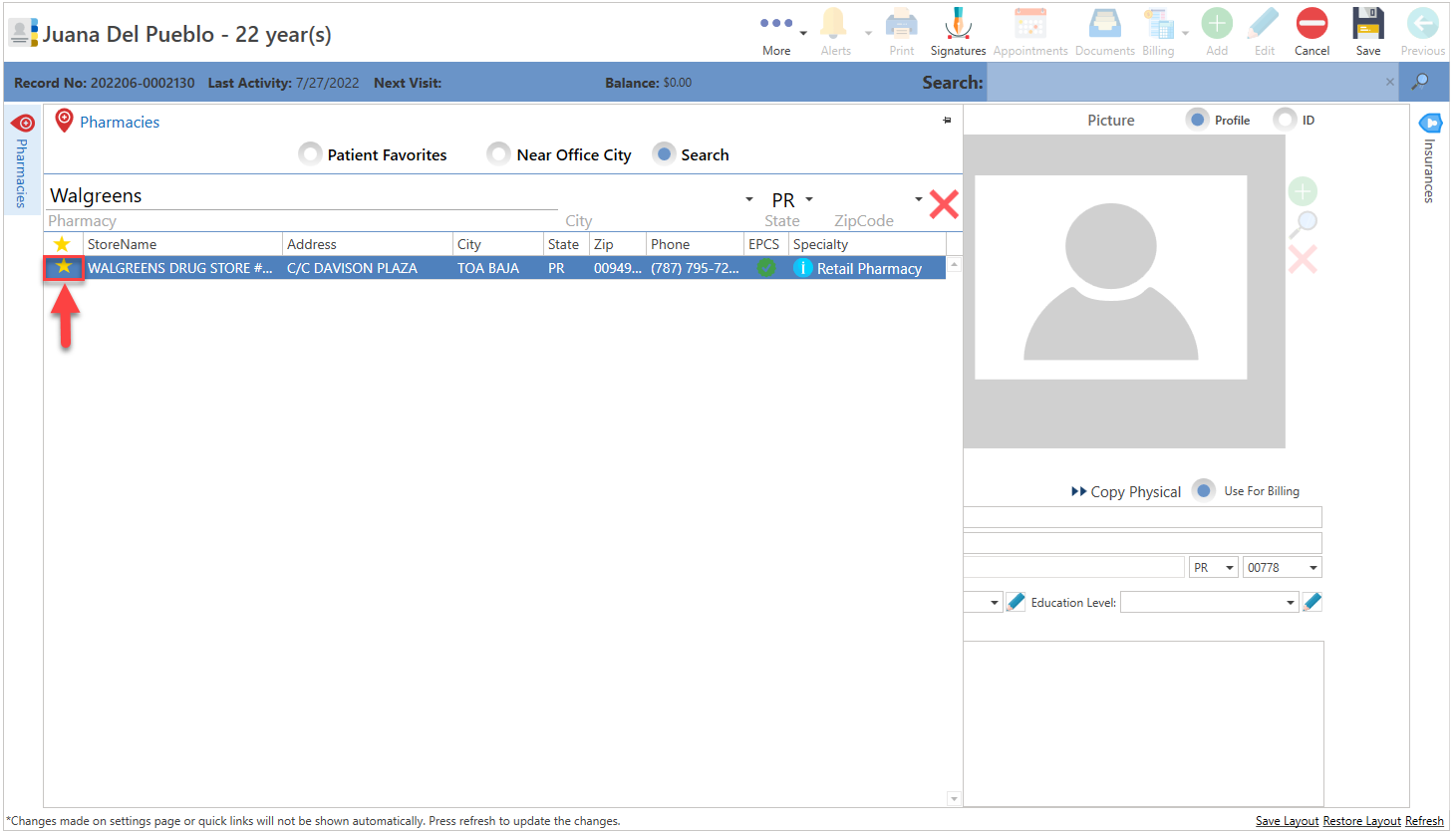Expand the ZipCode dropdown arrow
Viewport: 1456px width, 834px height.
tap(919, 199)
